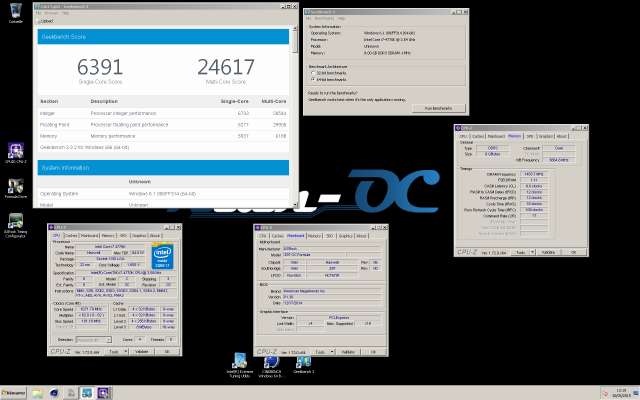Viewport: 640px width, 400px height.
Task: Click the taskbar clock
Action: pyautogui.click(x=621, y=393)
